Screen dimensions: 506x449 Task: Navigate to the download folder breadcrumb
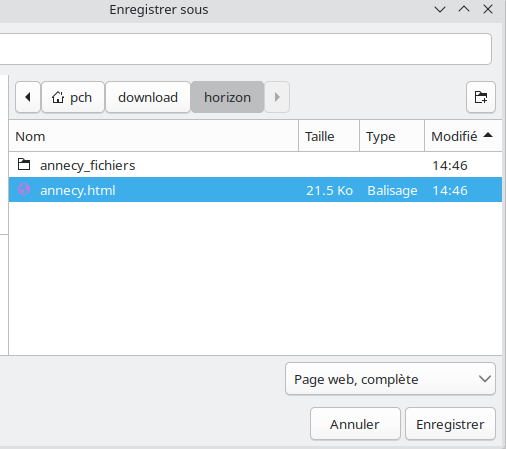pos(148,97)
